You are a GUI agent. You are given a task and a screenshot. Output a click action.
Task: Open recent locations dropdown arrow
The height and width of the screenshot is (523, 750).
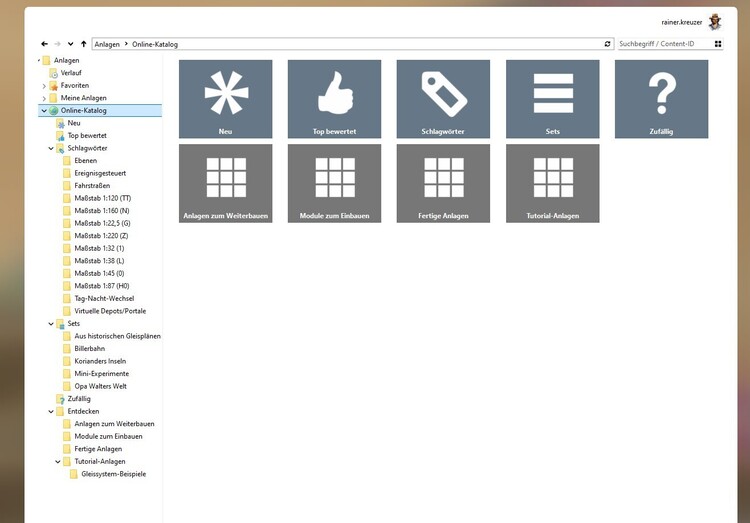[70, 44]
